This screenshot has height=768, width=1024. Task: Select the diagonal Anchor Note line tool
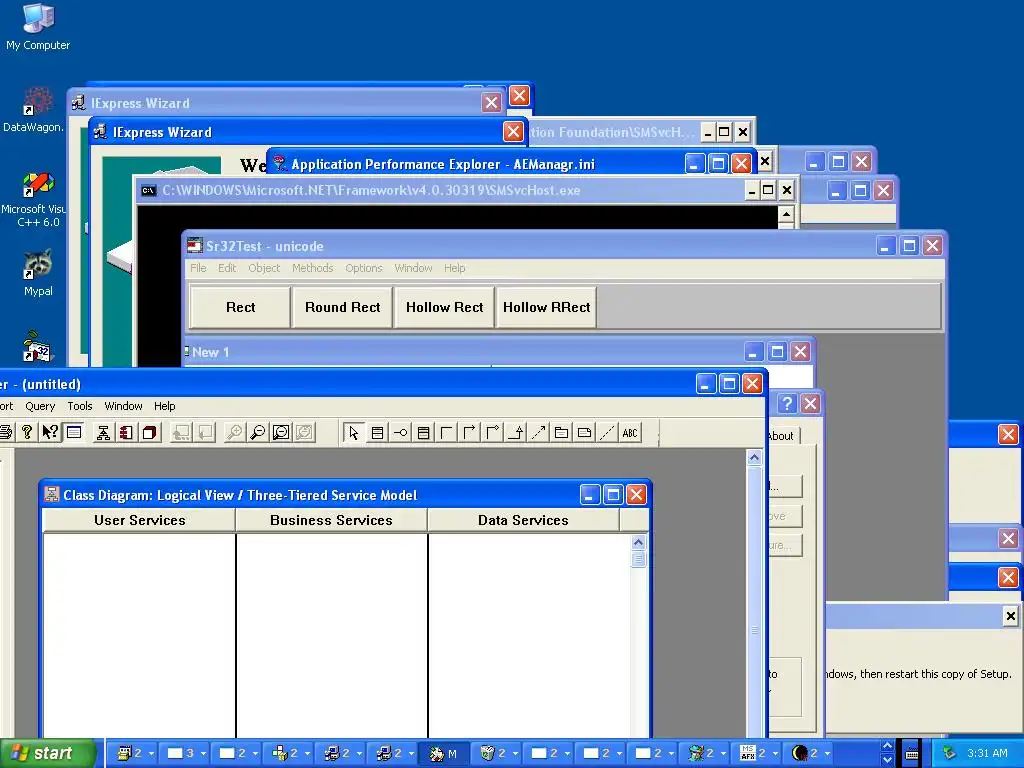[x=607, y=432]
